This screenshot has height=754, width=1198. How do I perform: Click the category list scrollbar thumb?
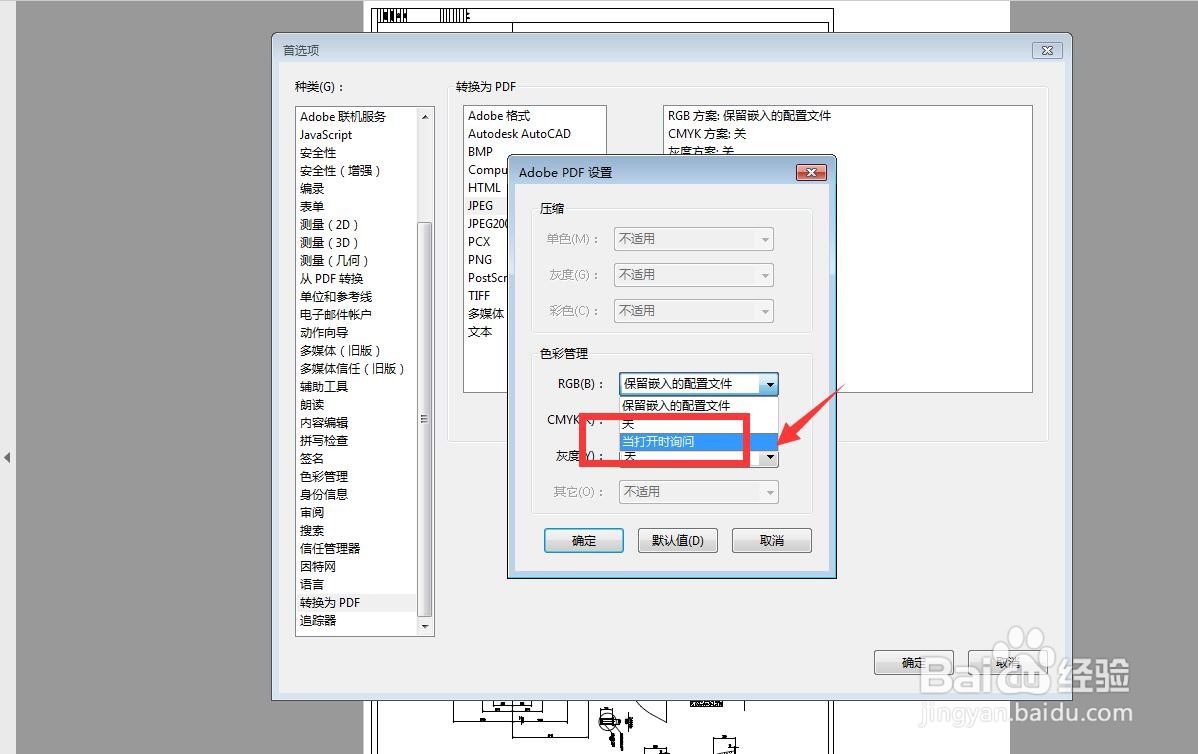click(426, 419)
